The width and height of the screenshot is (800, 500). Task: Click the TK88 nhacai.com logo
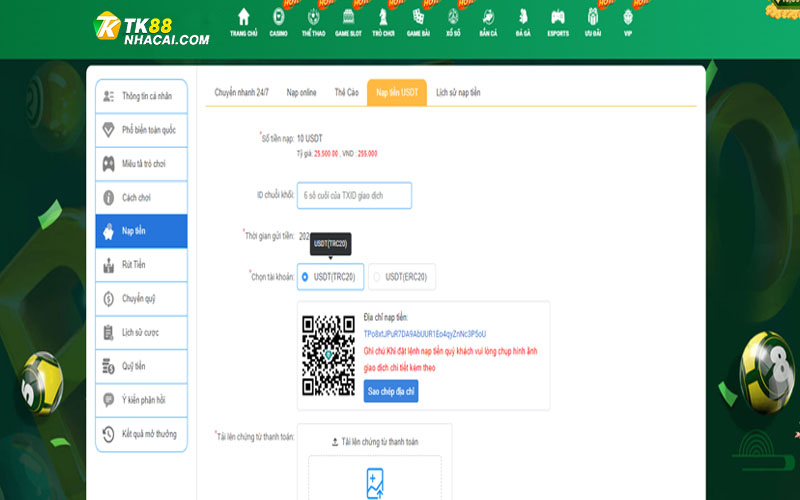tap(152, 29)
